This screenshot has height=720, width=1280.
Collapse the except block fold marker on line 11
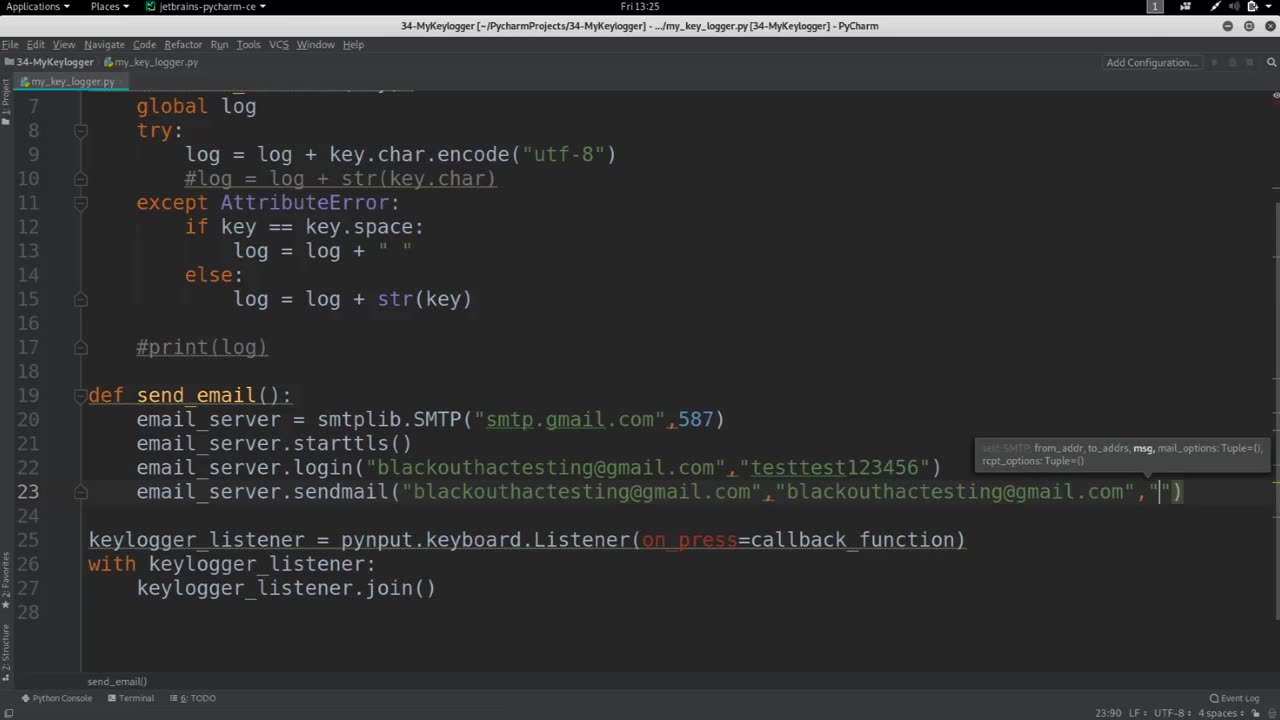tap(81, 203)
